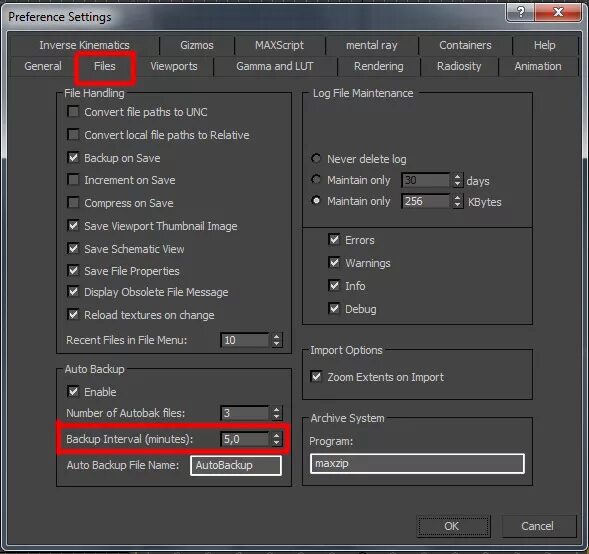Click the Backup Interval minutes field
The width and height of the screenshot is (589, 554).
(x=245, y=439)
